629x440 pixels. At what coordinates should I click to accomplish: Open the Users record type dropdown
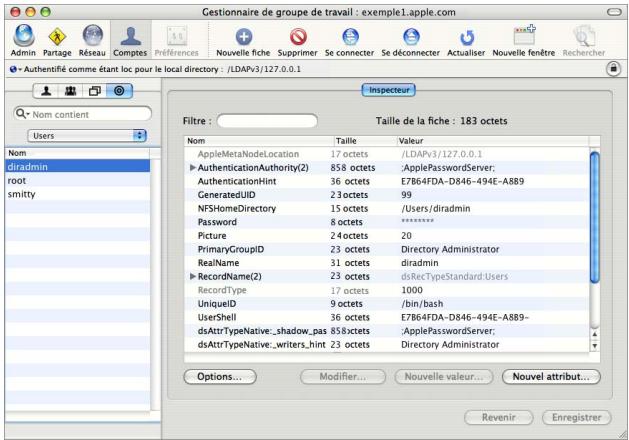click(x=87, y=136)
